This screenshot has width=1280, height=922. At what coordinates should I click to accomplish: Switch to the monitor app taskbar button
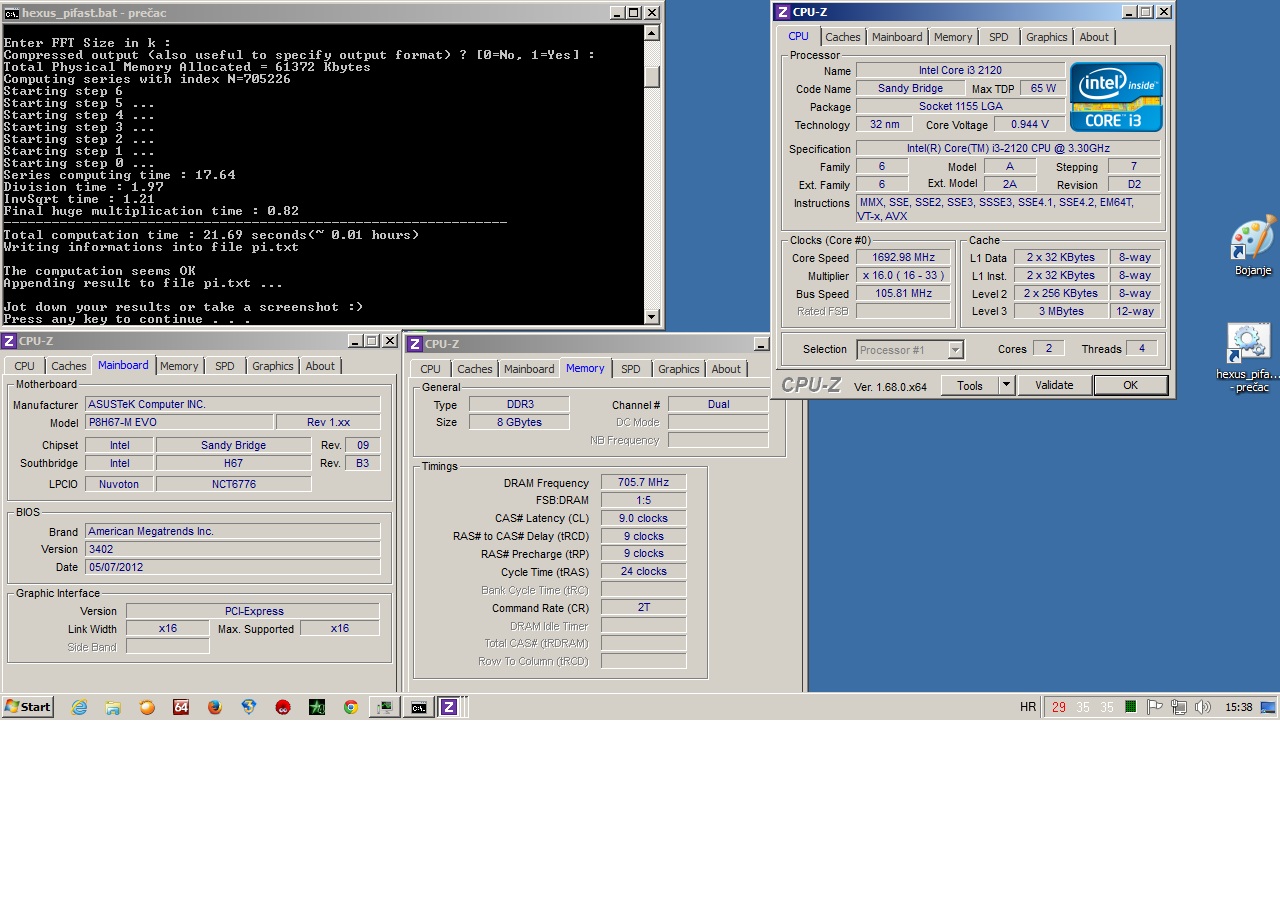pos(385,707)
